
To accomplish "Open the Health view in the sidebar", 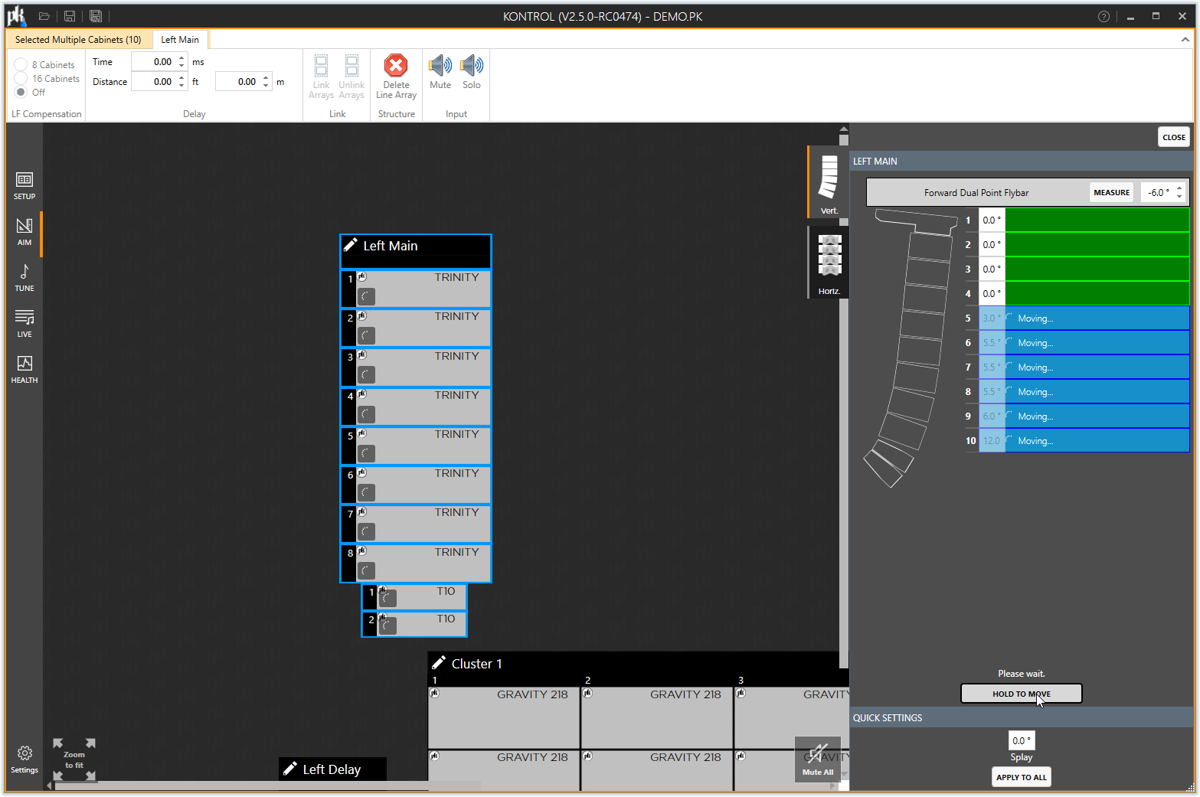I will click(24, 369).
